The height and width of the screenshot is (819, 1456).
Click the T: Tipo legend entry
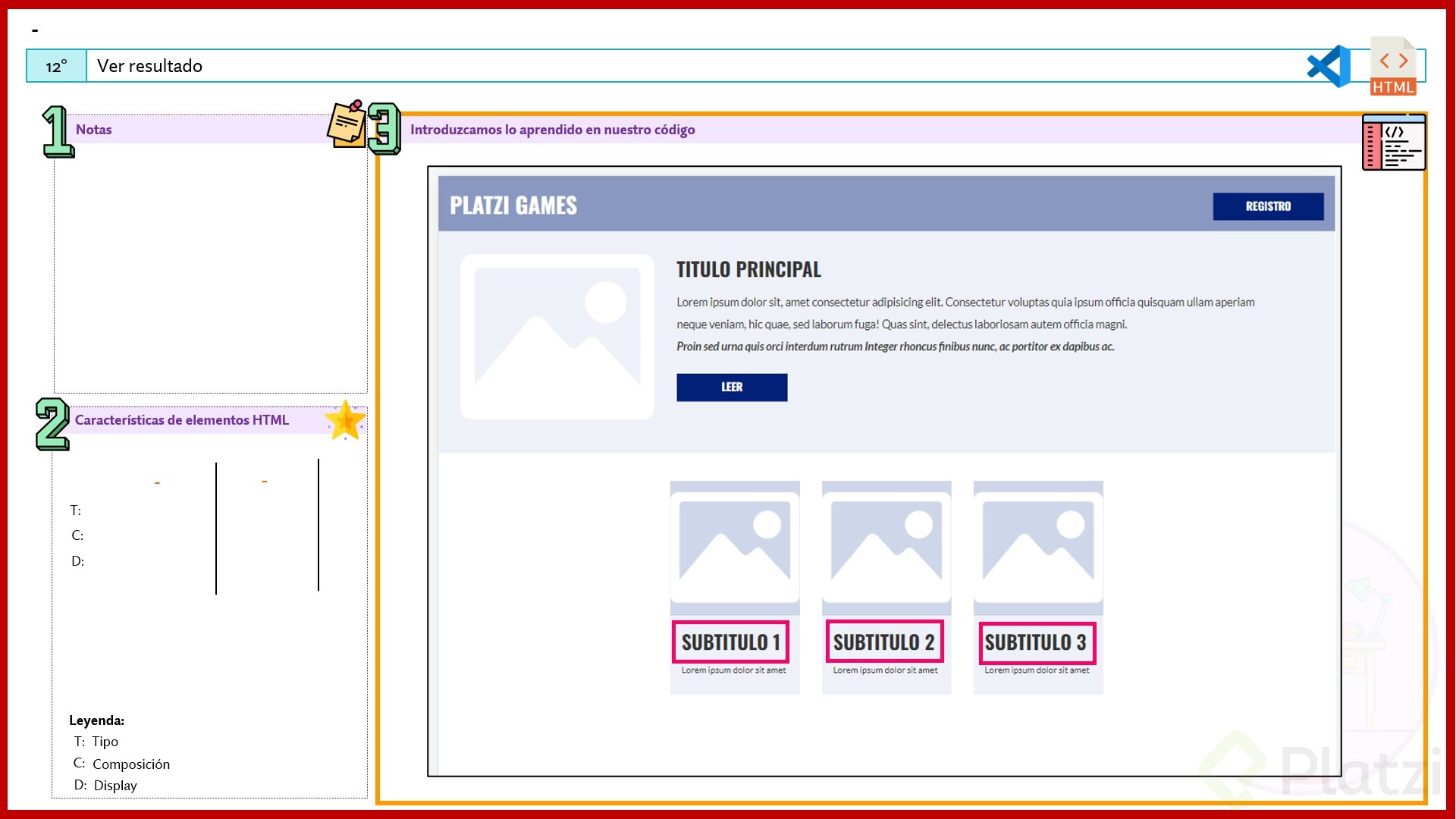[x=96, y=742]
